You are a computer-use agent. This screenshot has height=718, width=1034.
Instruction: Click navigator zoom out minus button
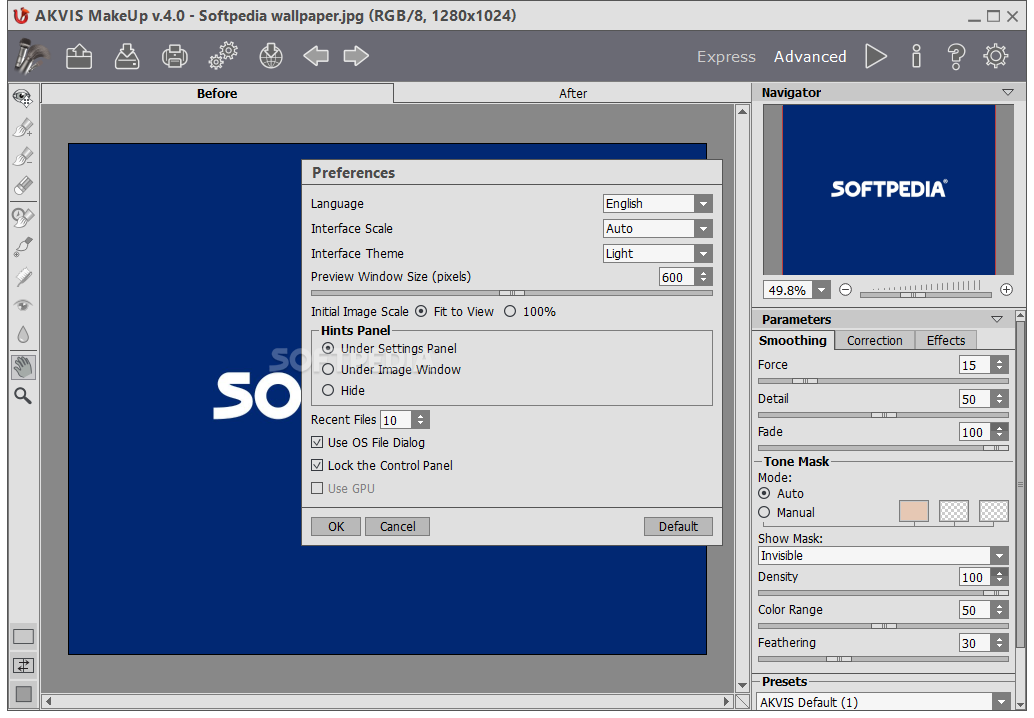click(845, 289)
